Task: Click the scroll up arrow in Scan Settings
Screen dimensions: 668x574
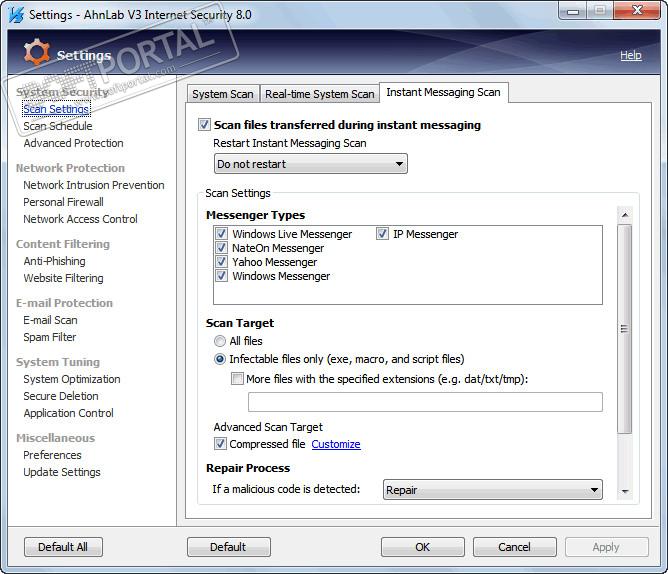Action: 625,215
